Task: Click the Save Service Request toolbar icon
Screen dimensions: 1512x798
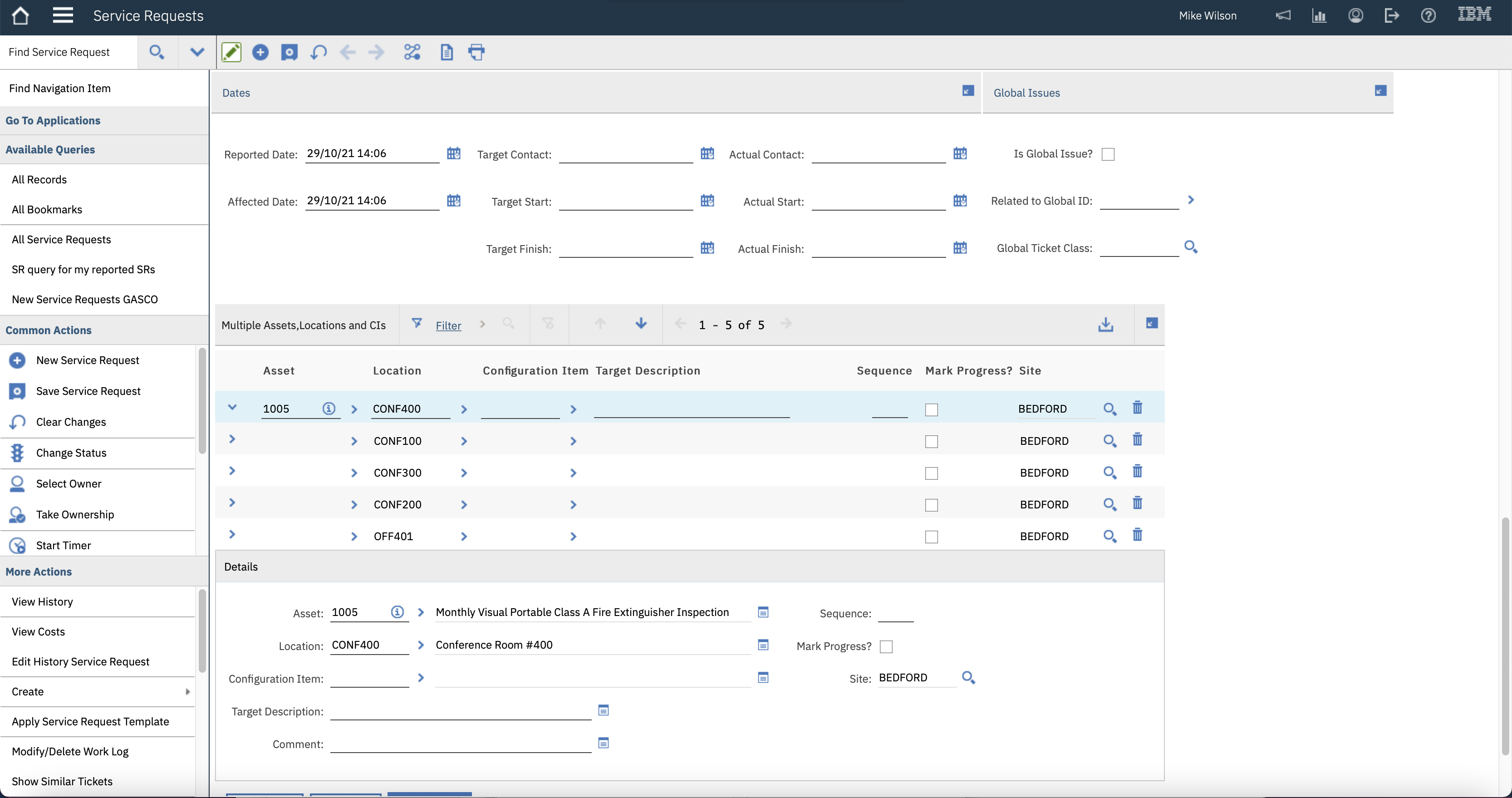Action: click(289, 52)
